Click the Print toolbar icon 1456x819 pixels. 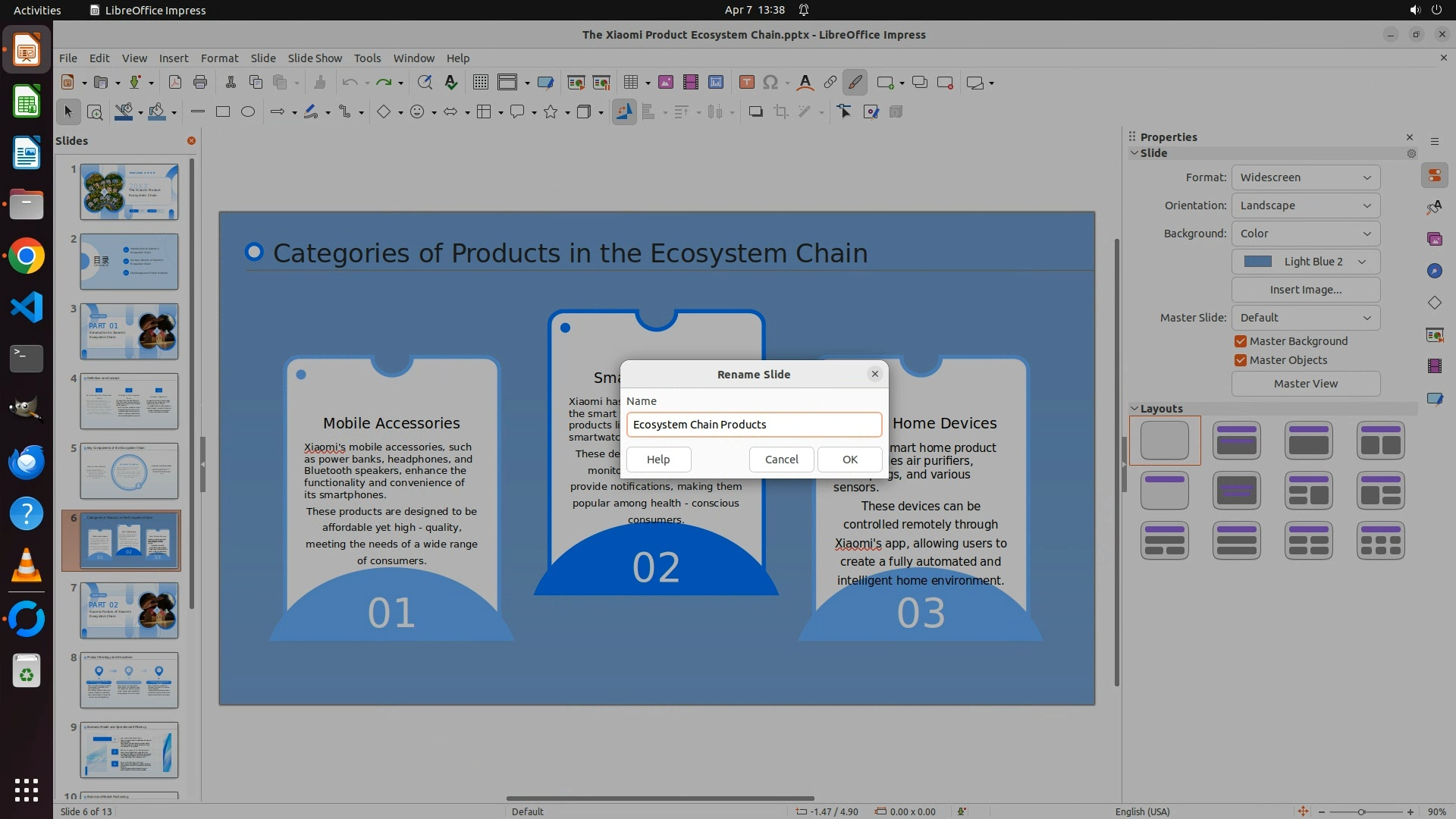pyautogui.click(x=200, y=83)
